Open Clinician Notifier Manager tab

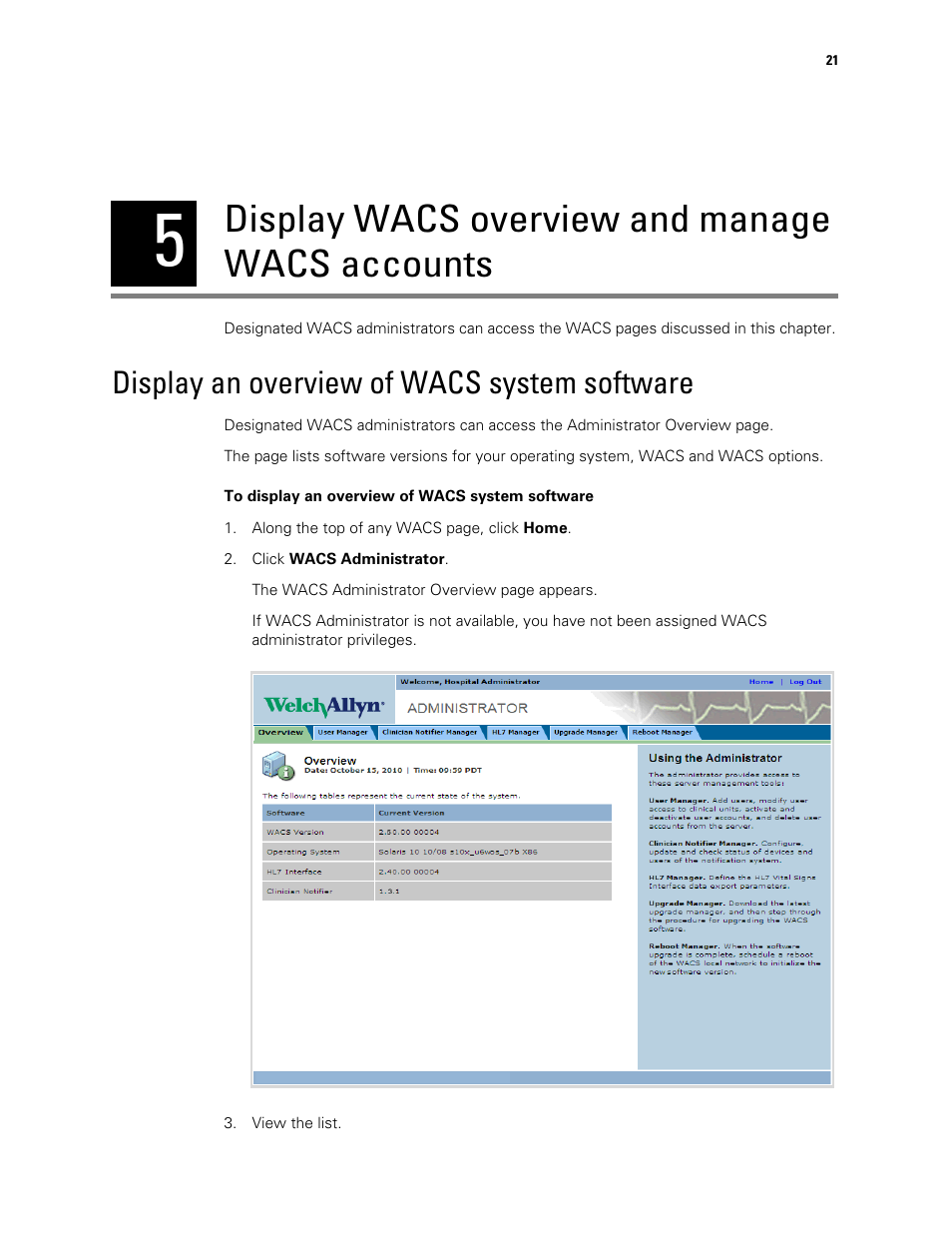(429, 733)
